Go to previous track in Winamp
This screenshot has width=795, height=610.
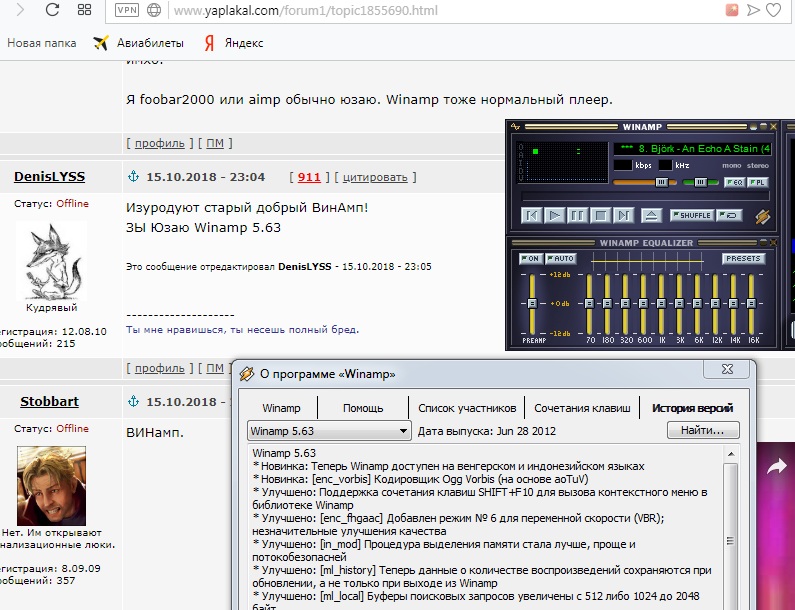pos(533,215)
